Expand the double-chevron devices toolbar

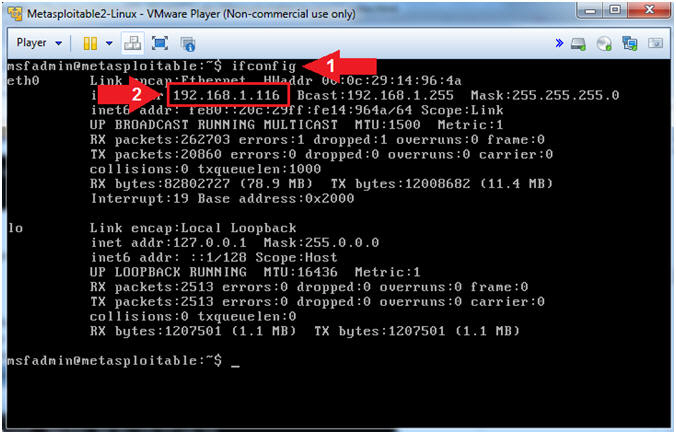(559, 43)
